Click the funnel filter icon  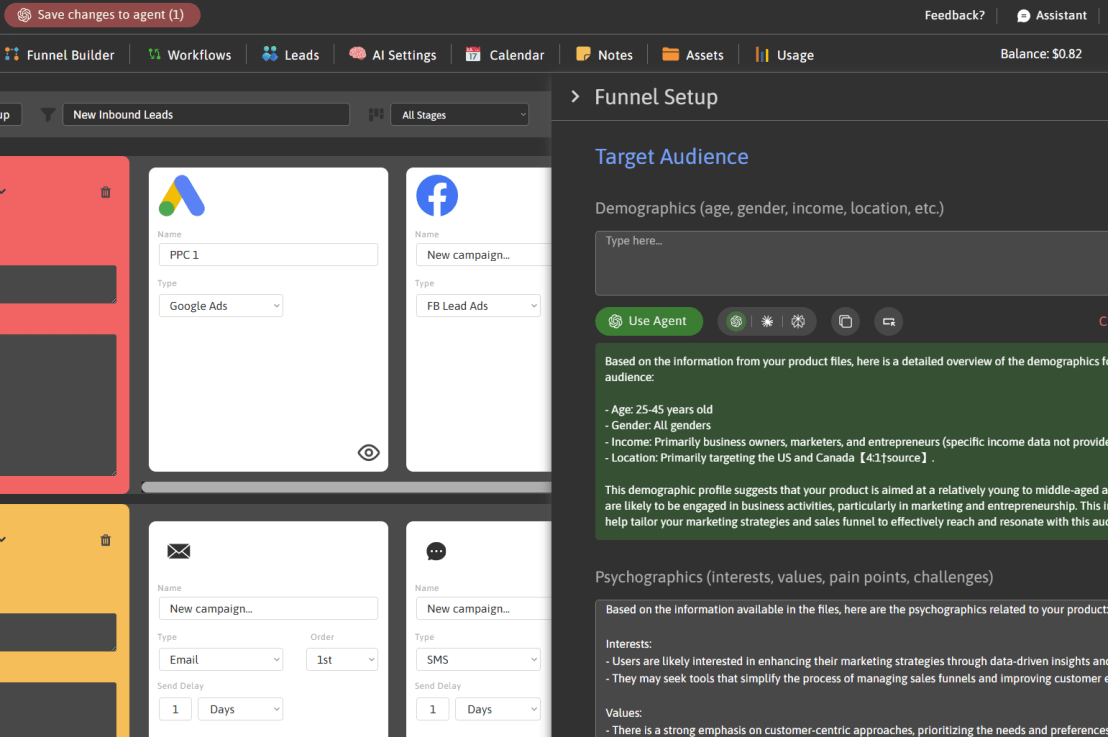pos(48,115)
